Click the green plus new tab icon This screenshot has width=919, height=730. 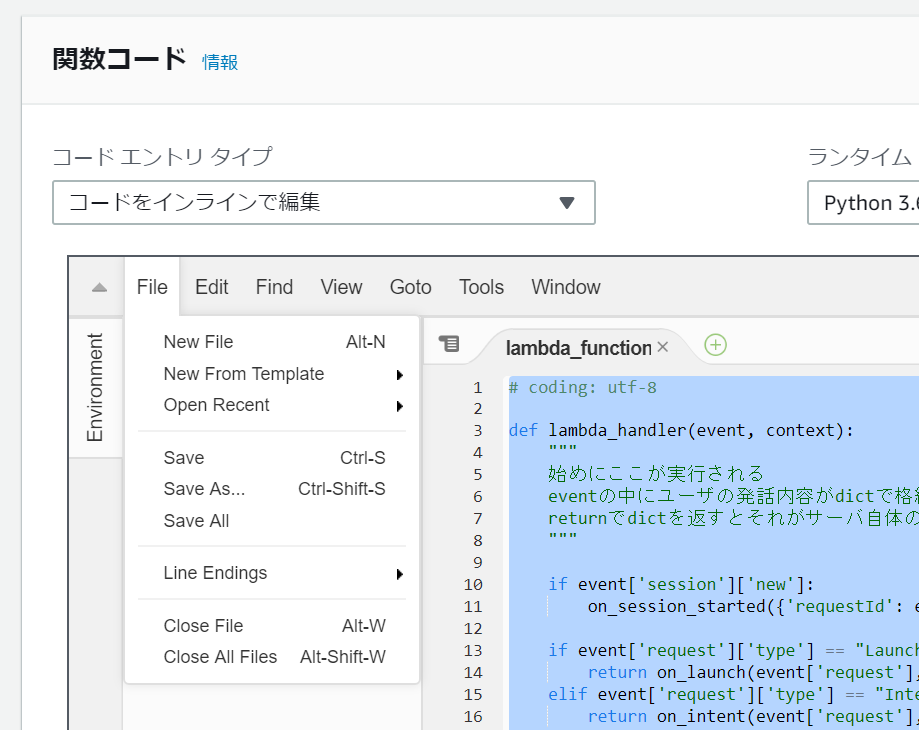[715, 345]
